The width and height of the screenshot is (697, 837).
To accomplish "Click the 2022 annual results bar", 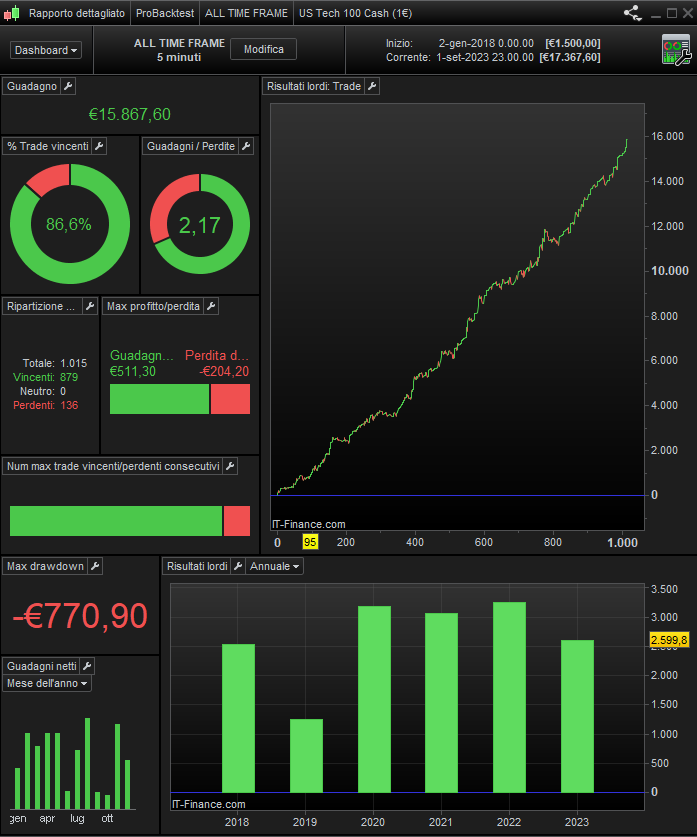I will pos(509,697).
